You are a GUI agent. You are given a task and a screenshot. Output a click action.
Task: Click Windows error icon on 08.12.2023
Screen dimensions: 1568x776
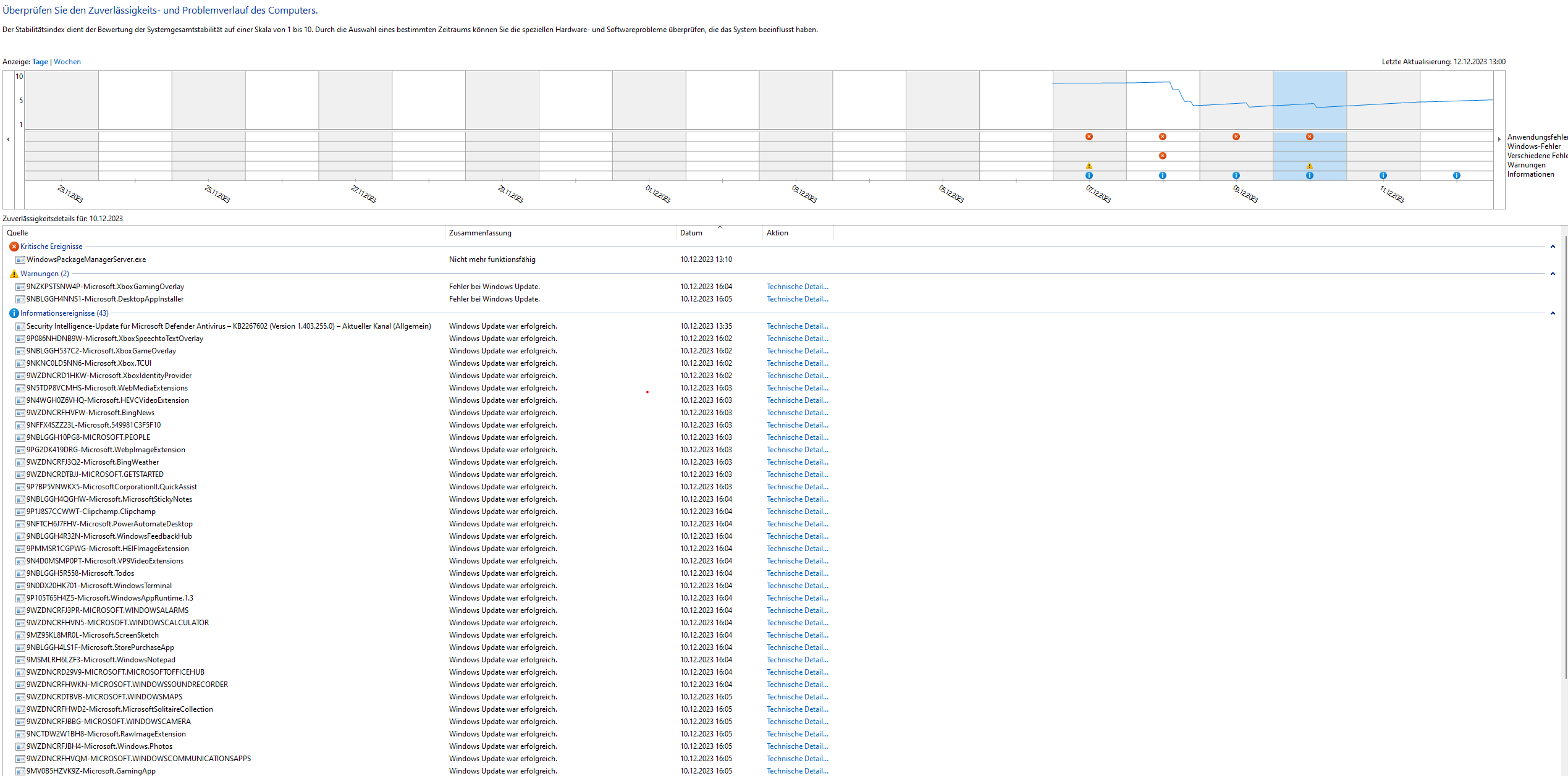(x=1163, y=156)
